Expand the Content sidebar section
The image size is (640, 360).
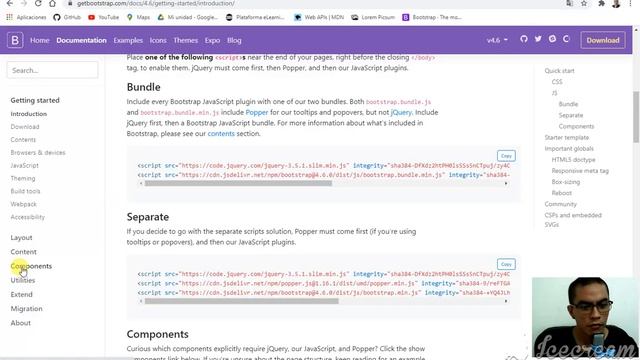click(24, 251)
